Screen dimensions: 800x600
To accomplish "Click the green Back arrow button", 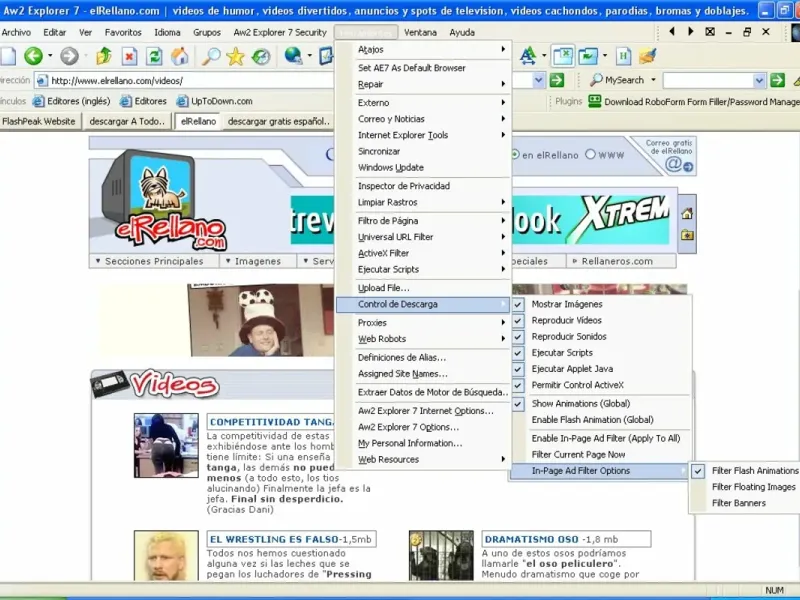I will 34,57.
